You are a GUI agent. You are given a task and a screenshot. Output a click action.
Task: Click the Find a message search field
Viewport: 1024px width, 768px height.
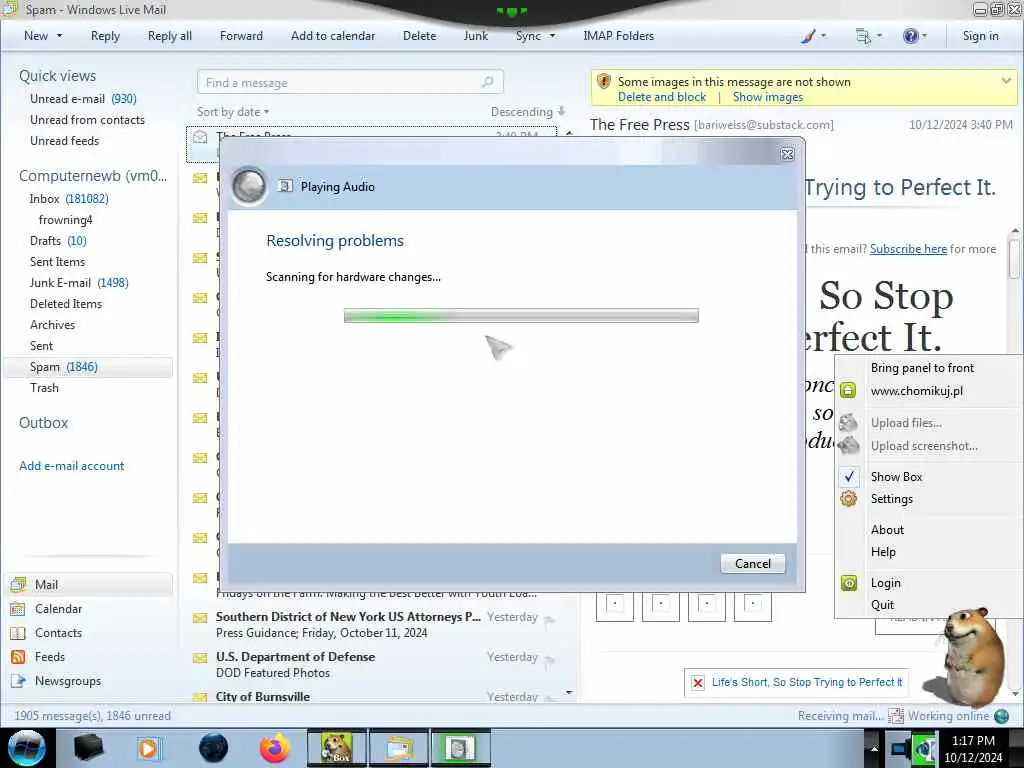[x=350, y=82]
